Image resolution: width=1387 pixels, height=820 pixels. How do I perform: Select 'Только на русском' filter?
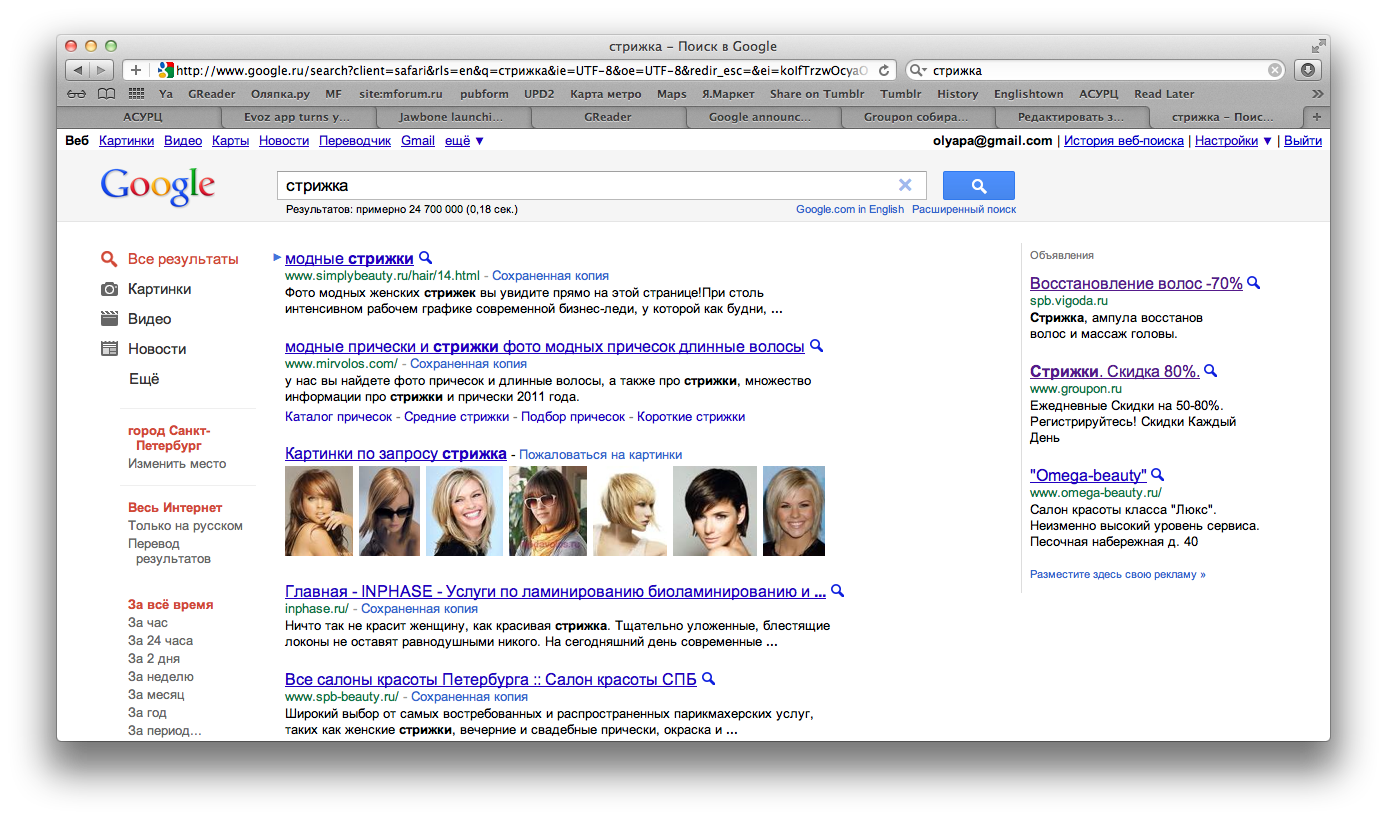(x=185, y=526)
